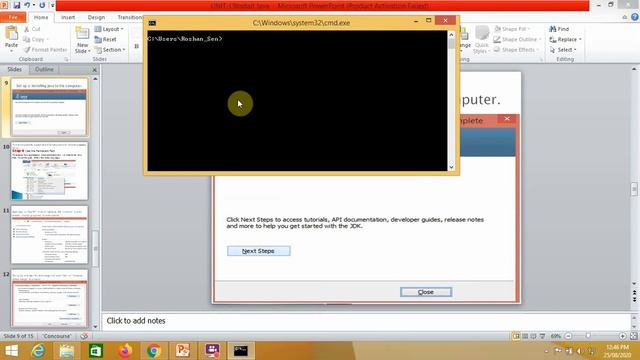Image resolution: width=640 pixels, height=360 pixels.
Task: Select the Slides pane tab
Action: click(15, 69)
